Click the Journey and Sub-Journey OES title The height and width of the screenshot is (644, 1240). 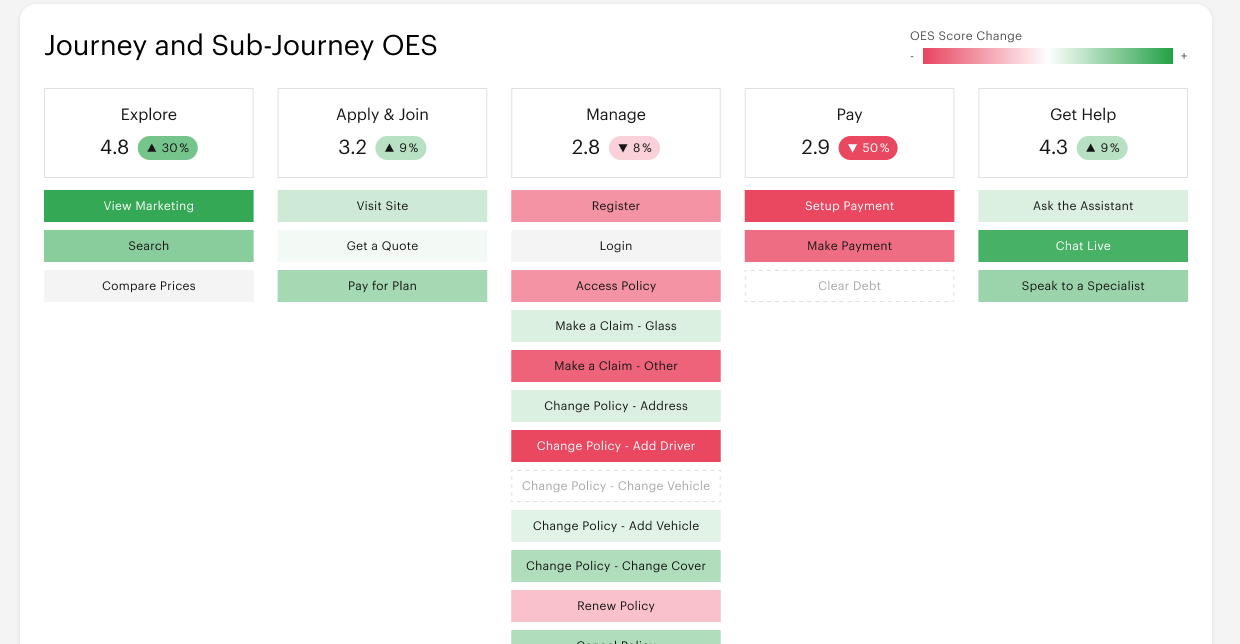click(241, 46)
